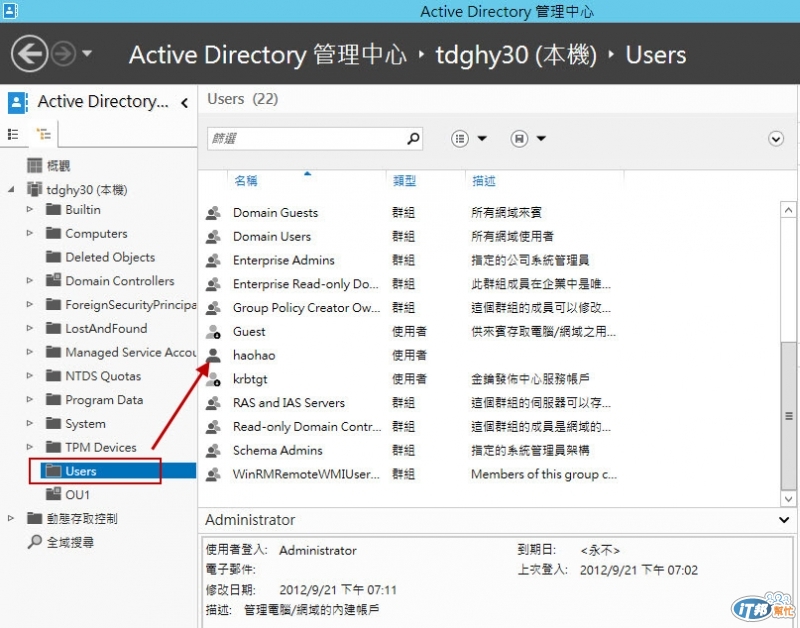800x628 pixels.
Task: Click Group Policy Creator Ow... group icon
Action: pyautogui.click(x=213, y=308)
